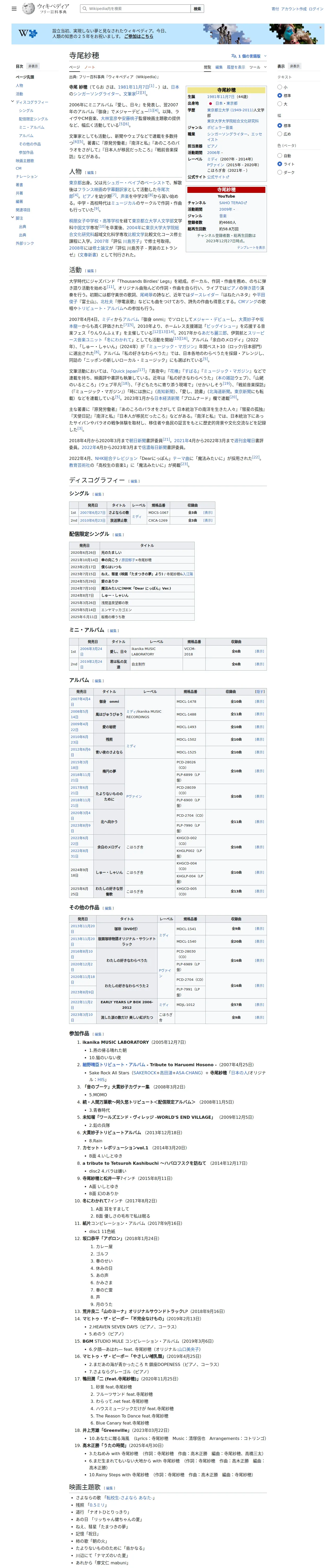Open the SAHO TERAO YouTube channel link

coord(232,203)
